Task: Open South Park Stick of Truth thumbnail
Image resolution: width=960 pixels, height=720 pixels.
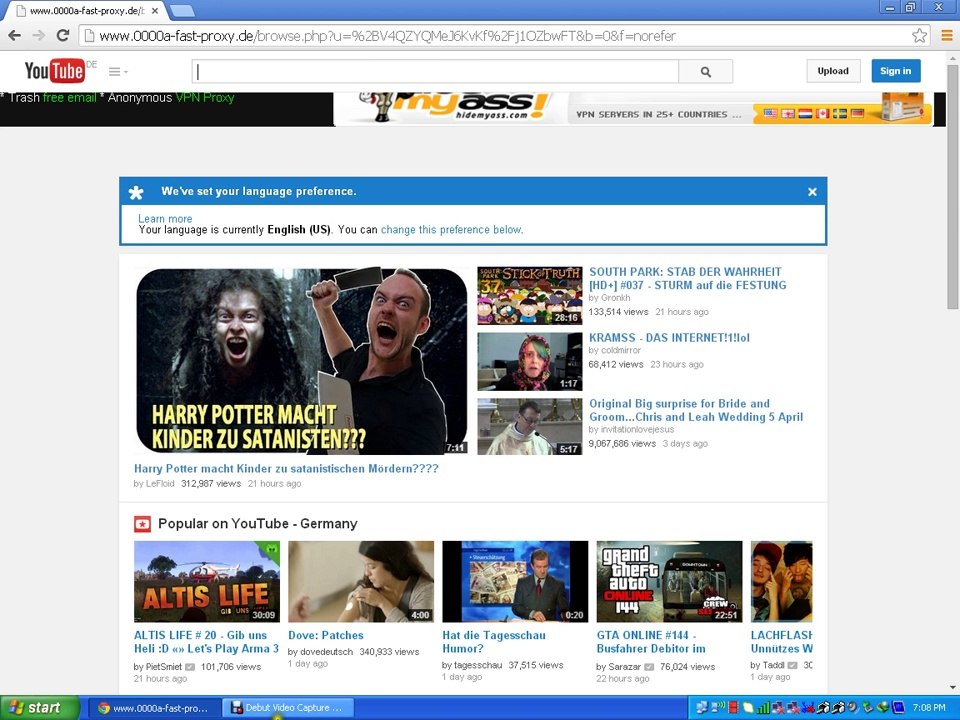Action: [x=530, y=295]
